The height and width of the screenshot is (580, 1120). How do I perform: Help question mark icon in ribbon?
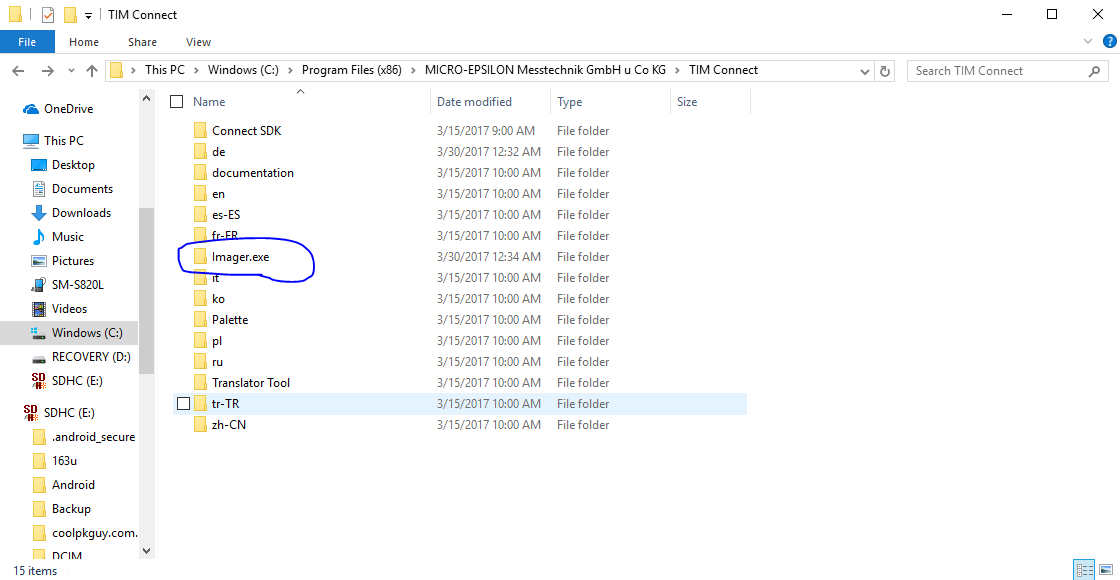[1108, 42]
